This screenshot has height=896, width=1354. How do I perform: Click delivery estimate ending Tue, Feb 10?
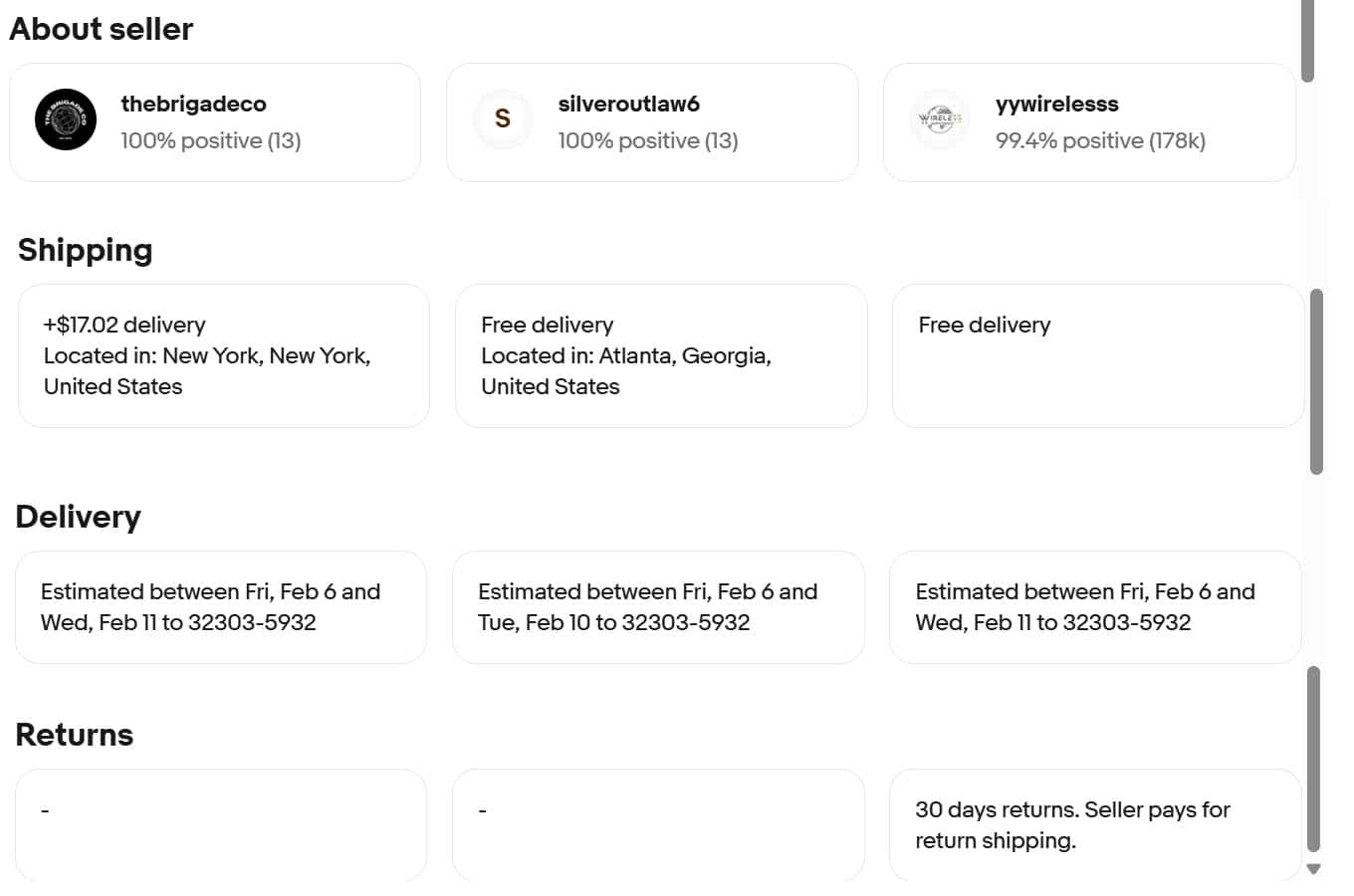pyautogui.click(x=658, y=607)
